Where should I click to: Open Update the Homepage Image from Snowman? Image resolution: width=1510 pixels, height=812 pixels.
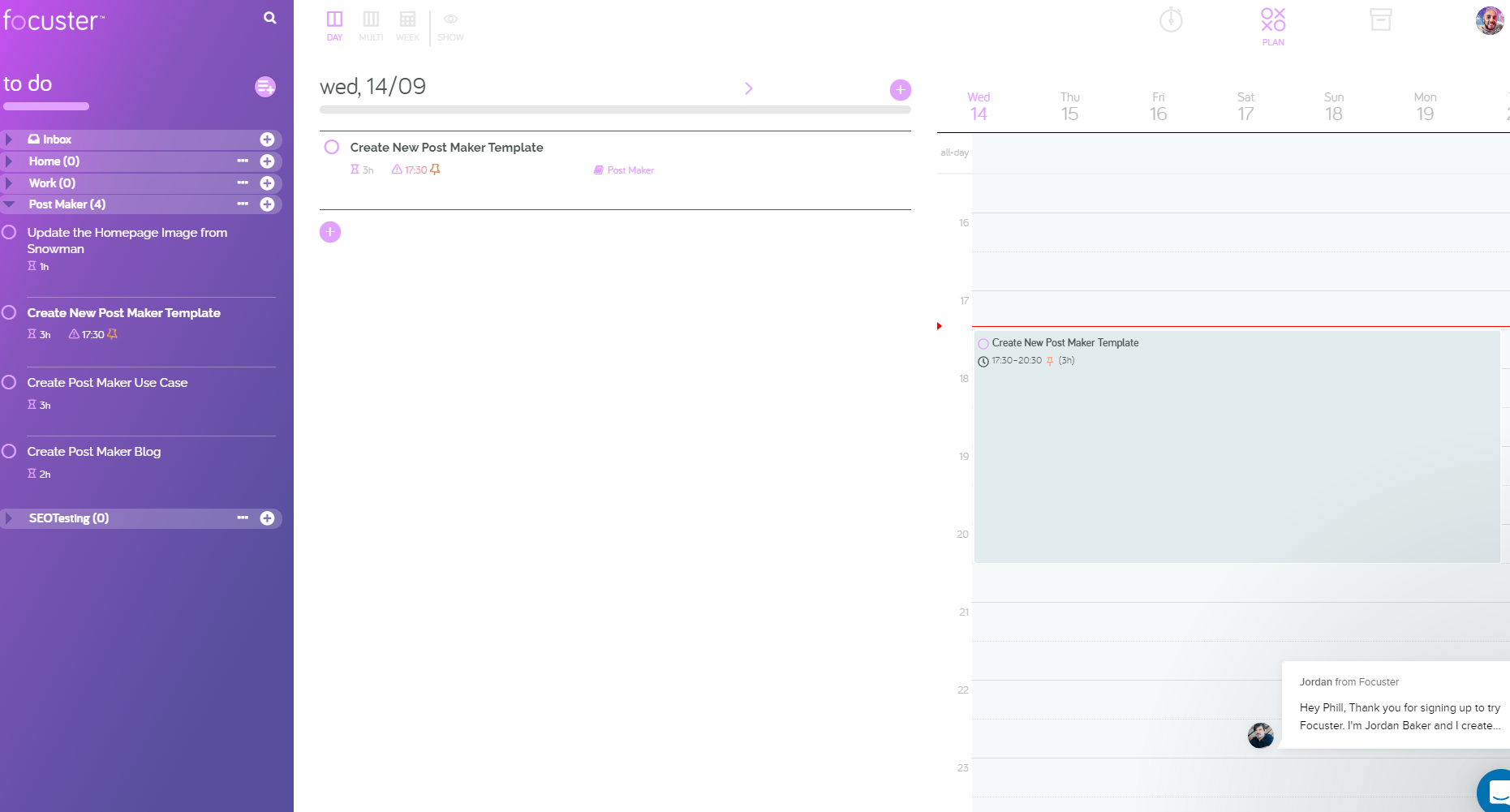click(127, 240)
